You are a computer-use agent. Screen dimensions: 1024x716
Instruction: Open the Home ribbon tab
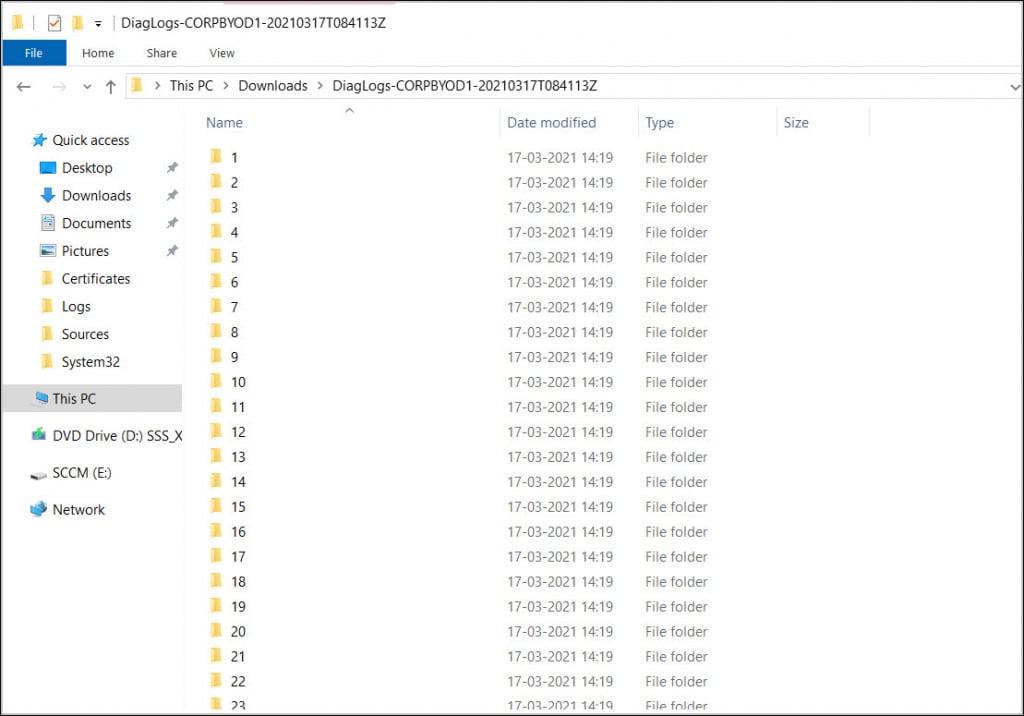tap(98, 53)
